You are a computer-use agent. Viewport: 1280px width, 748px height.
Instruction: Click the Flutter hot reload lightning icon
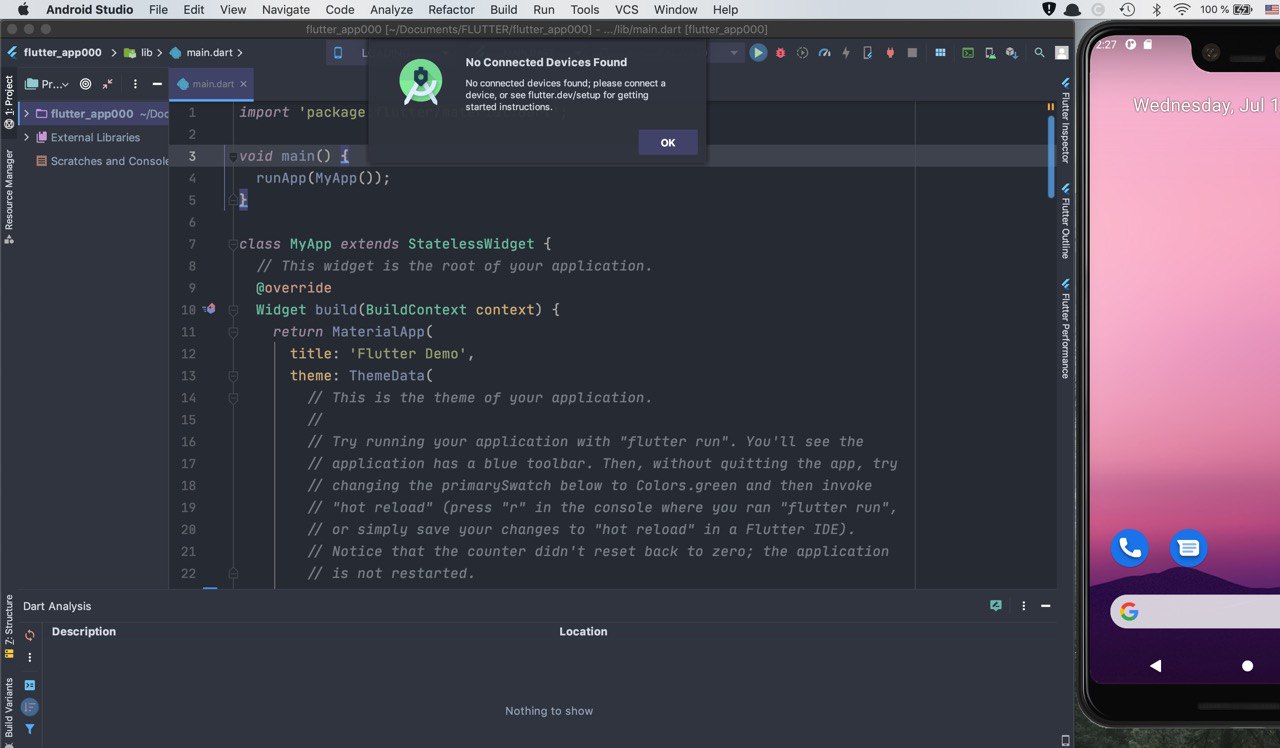click(846, 53)
